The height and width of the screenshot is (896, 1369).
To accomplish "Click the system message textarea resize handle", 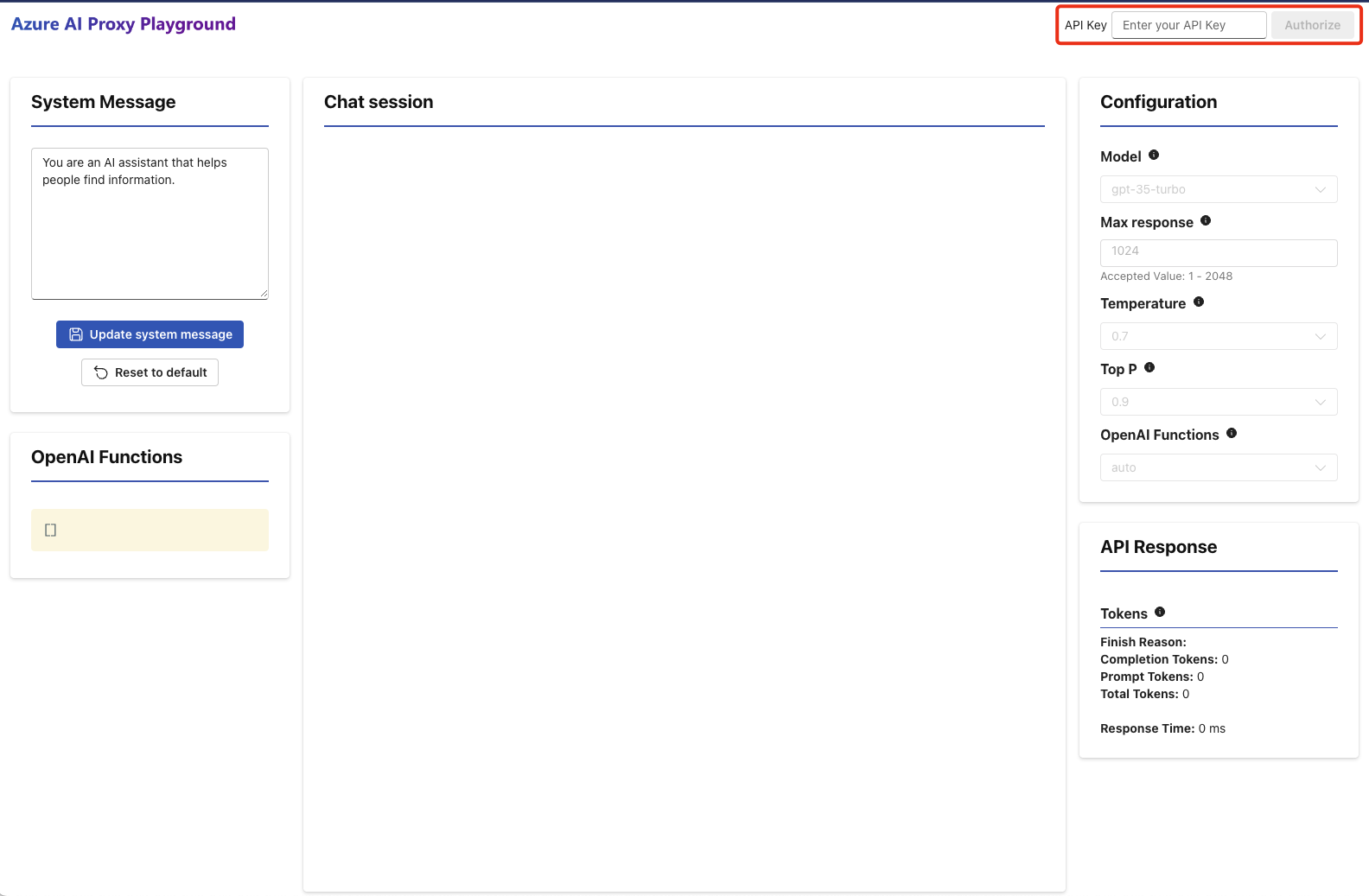I will click(x=264, y=294).
